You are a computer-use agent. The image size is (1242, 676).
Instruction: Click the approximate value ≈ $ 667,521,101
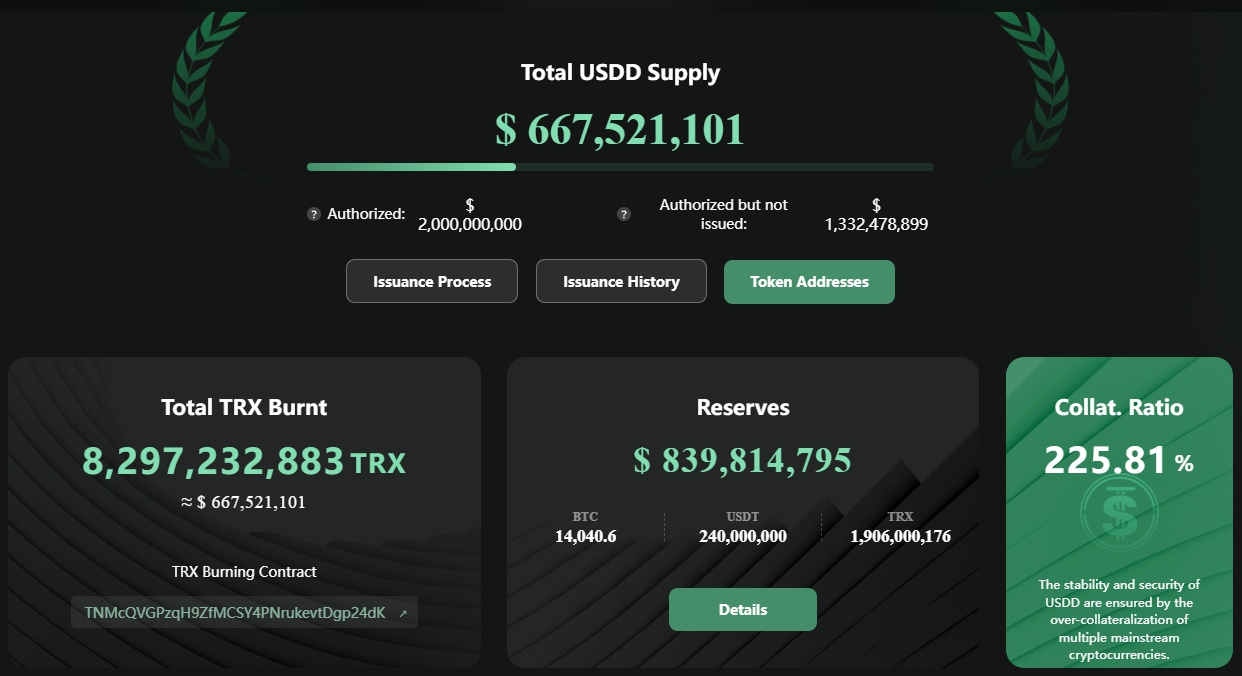click(244, 502)
